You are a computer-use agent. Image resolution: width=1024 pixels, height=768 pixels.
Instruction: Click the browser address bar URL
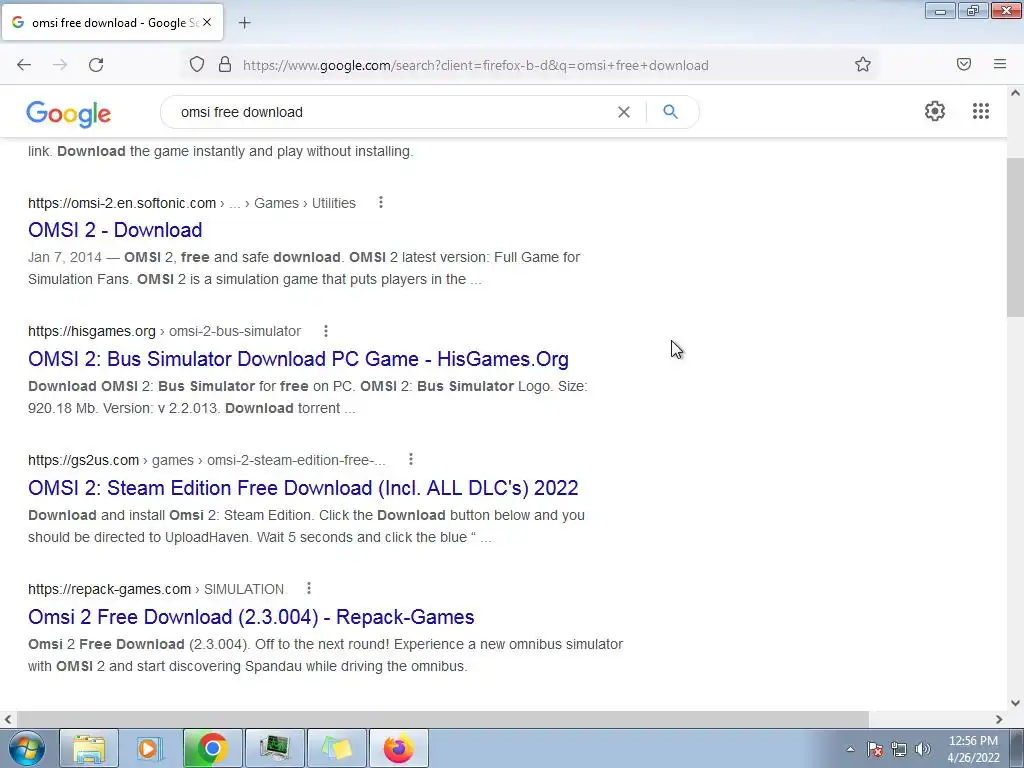click(475, 65)
